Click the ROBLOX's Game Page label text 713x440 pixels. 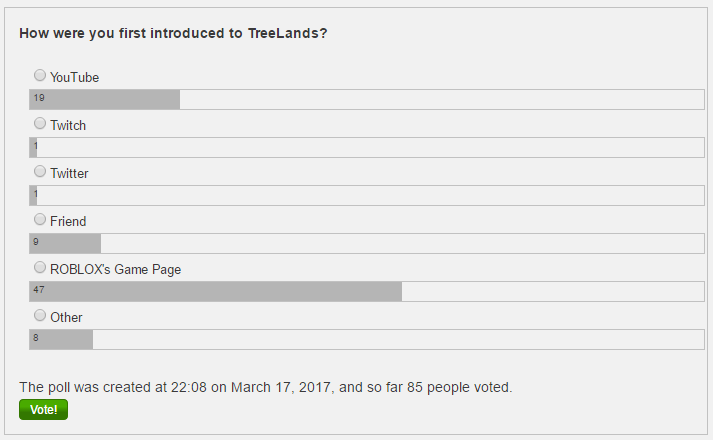point(115,270)
